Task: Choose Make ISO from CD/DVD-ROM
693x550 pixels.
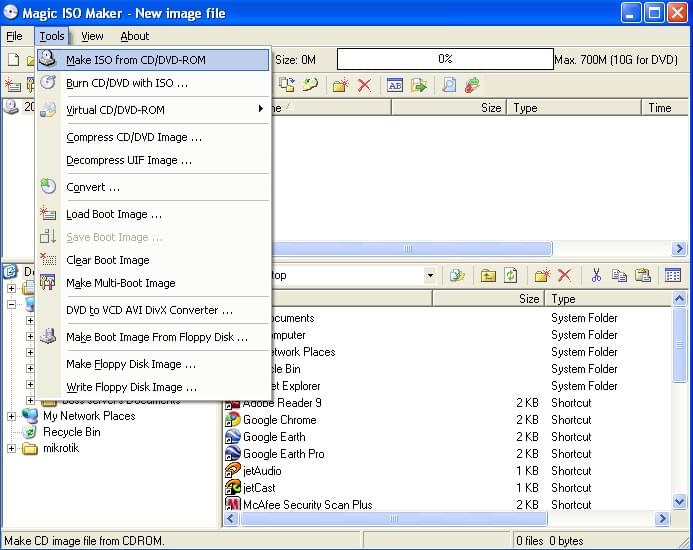Action: tap(135, 60)
